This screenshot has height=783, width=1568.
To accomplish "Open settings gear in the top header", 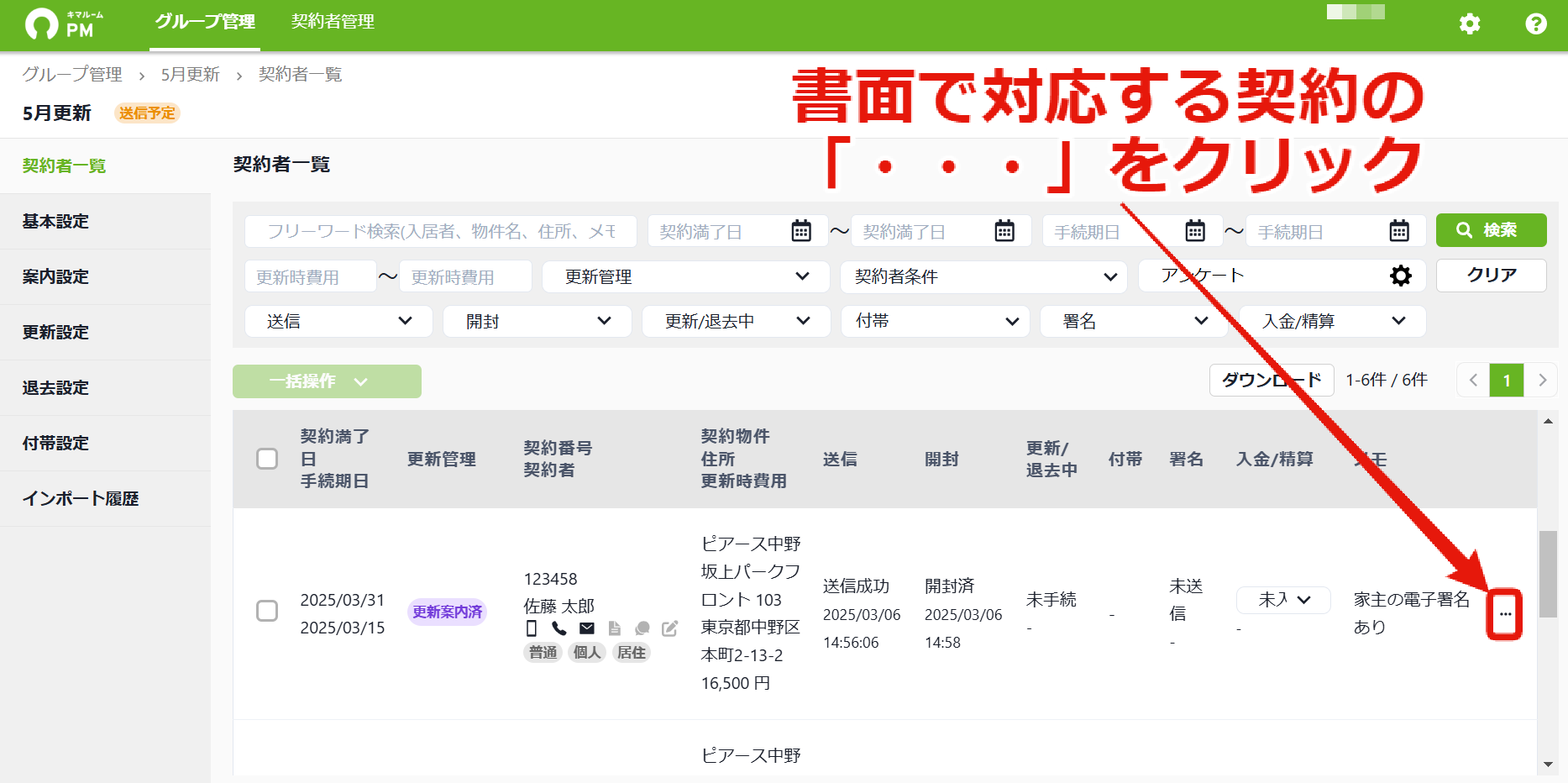I will (1470, 24).
